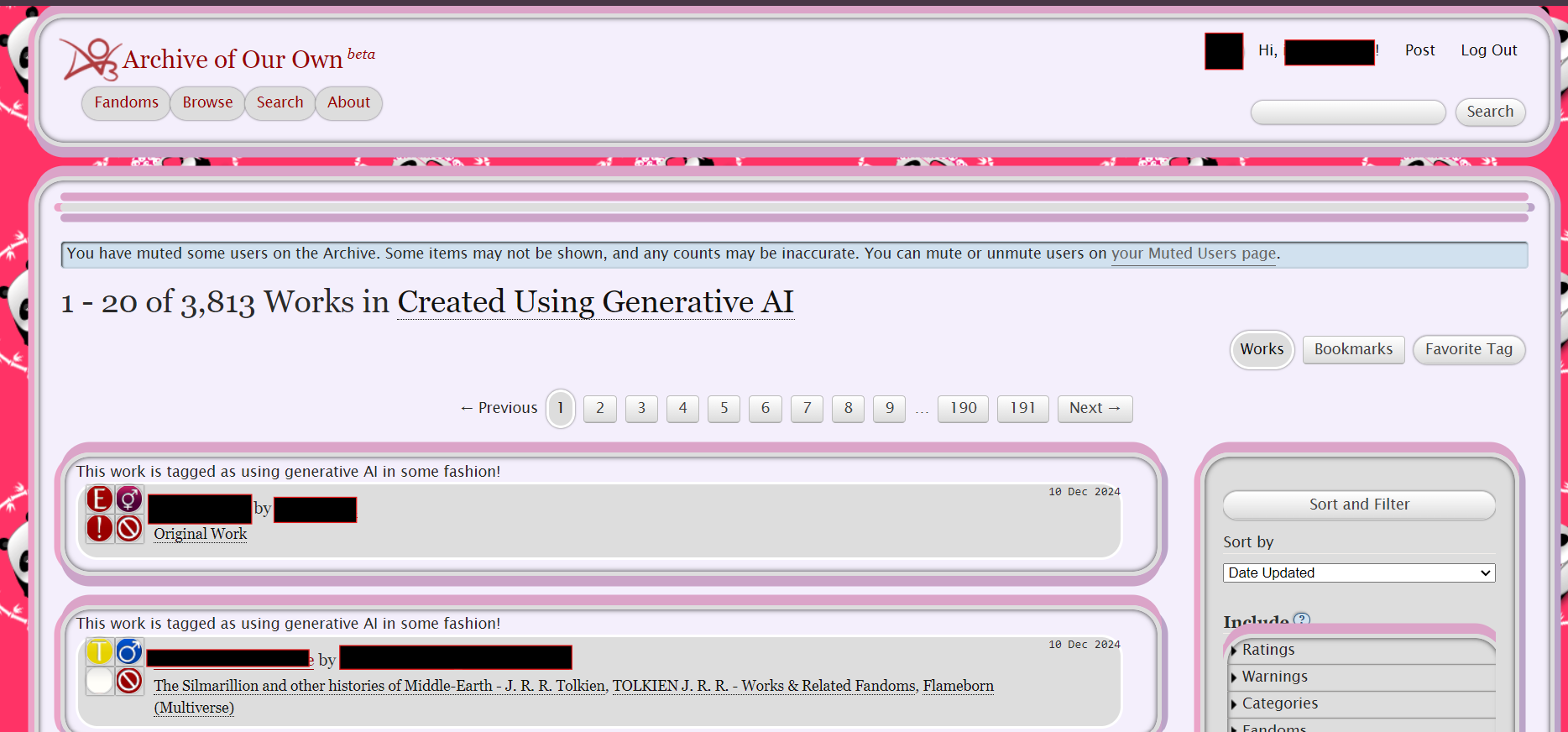1568x732 pixels.
Task: Click the Favorite Tag button
Action: (1469, 349)
